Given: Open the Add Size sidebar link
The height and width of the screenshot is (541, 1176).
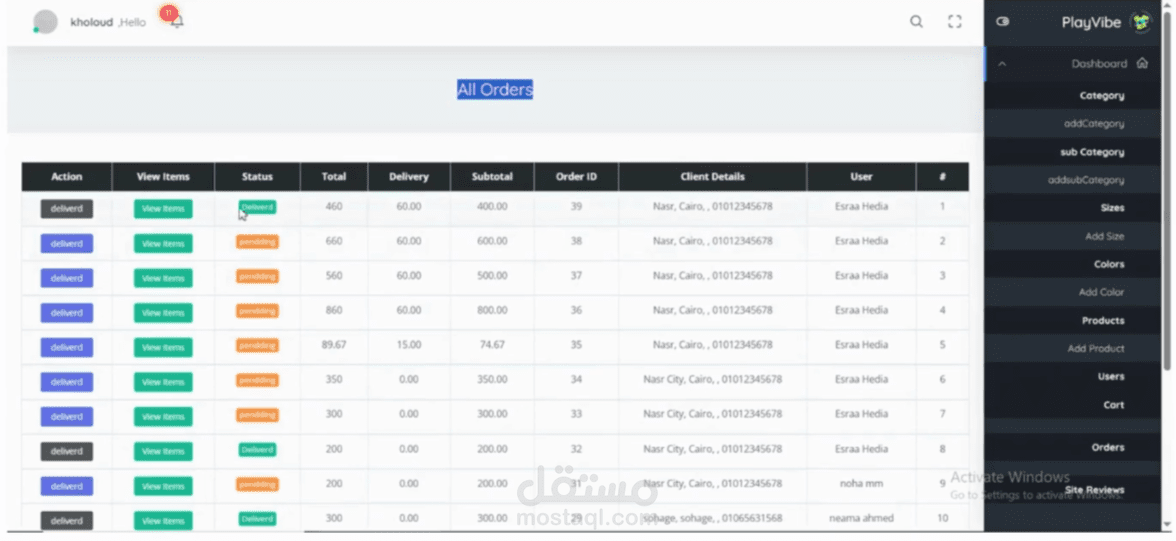Looking at the screenshot, I should coord(1105,236).
